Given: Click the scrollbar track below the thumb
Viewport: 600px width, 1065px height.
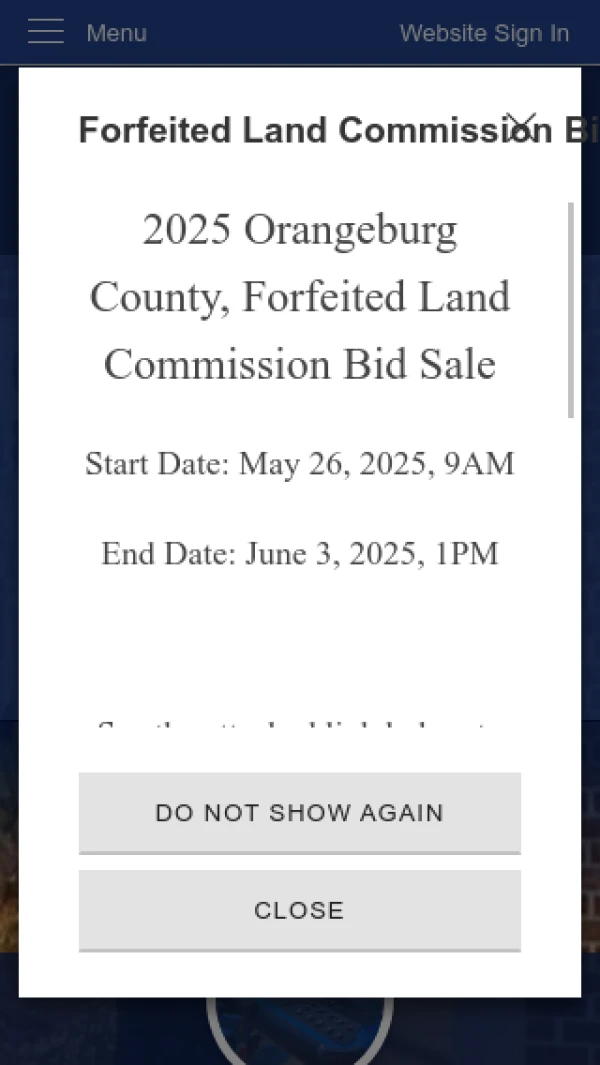Looking at the screenshot, I should click(571, 571).
